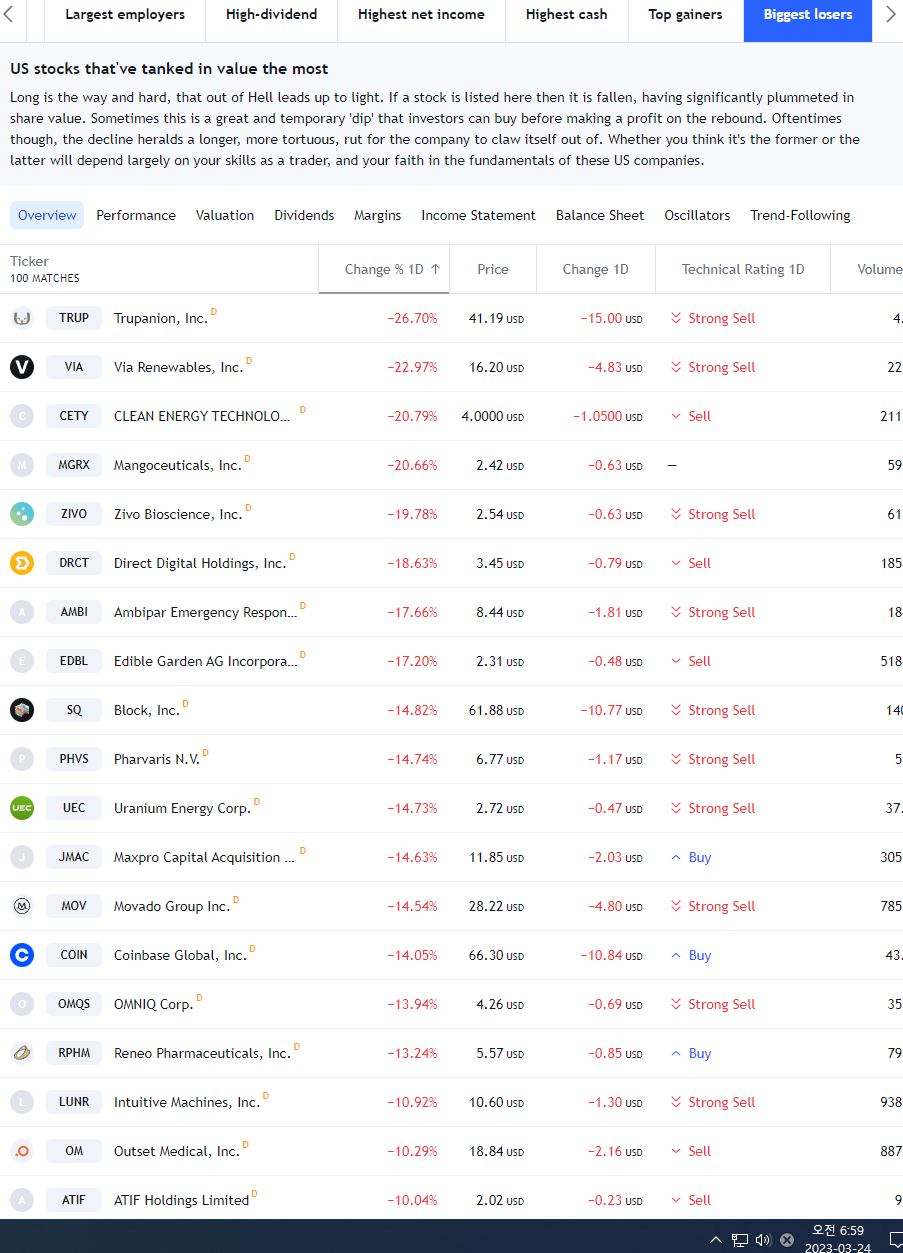Open the taskbar notification center icon

tap(896, 1240)
